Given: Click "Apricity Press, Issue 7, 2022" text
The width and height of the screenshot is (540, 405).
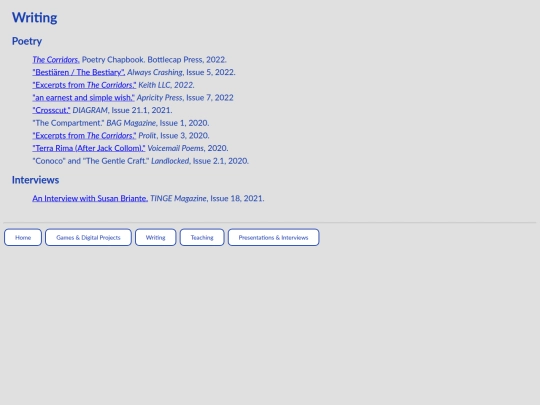Looking at the screenshot, I should tap(185, 98).
